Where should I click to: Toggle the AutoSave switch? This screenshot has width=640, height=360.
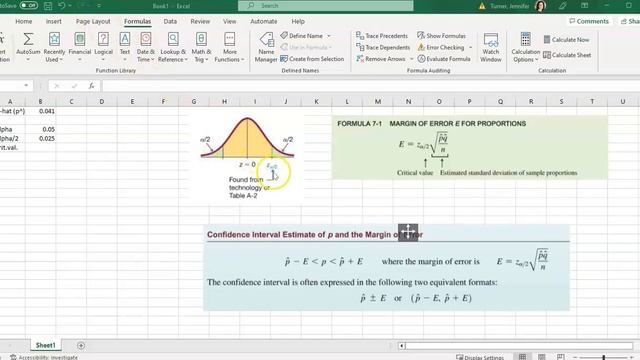click(x=29, y=5)
